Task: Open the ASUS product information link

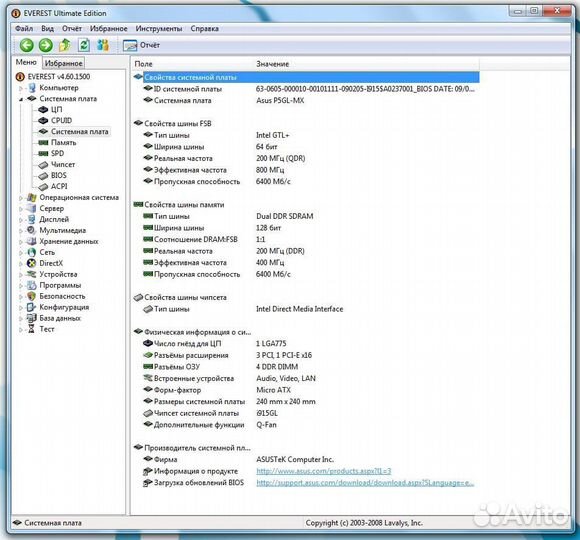Action: point(324,471)
